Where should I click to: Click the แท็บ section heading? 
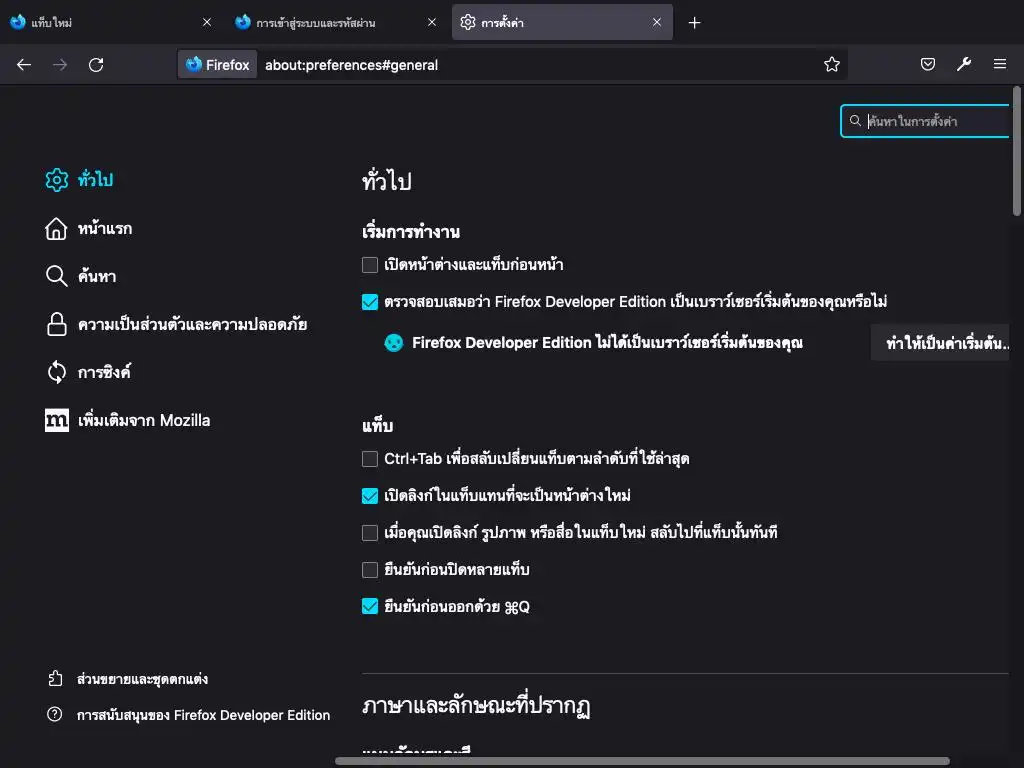coord(377,426)
